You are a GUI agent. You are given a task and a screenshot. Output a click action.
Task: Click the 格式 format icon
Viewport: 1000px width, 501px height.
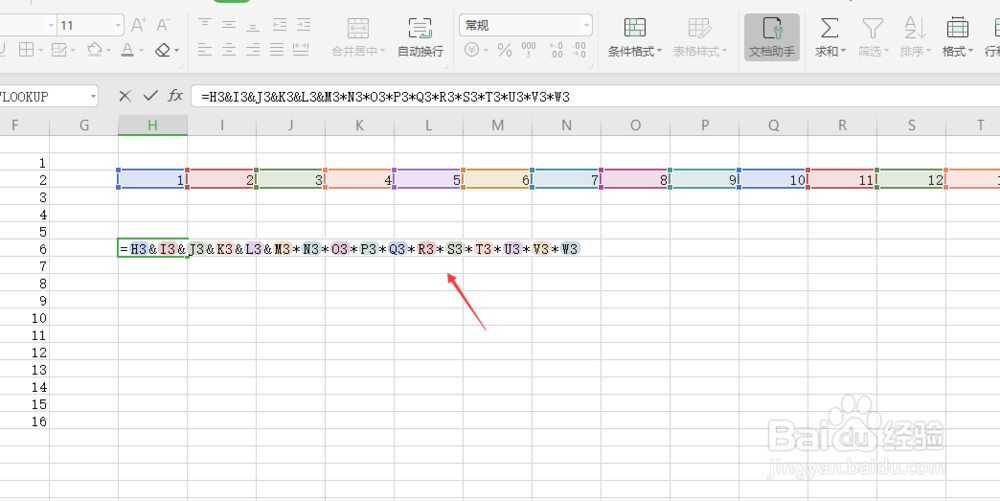(x=957, y=28)
